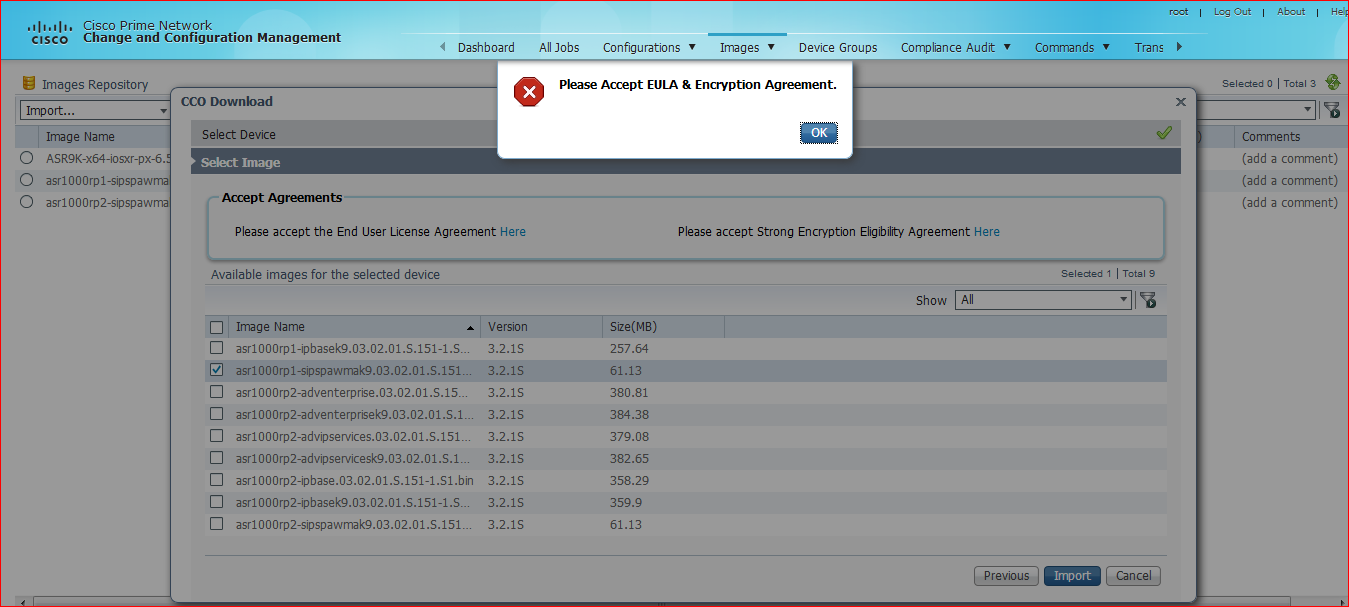This screenshot has height=607, width=1349.
Task: Open End User License Agreement Here link
Action: point(513,231)
